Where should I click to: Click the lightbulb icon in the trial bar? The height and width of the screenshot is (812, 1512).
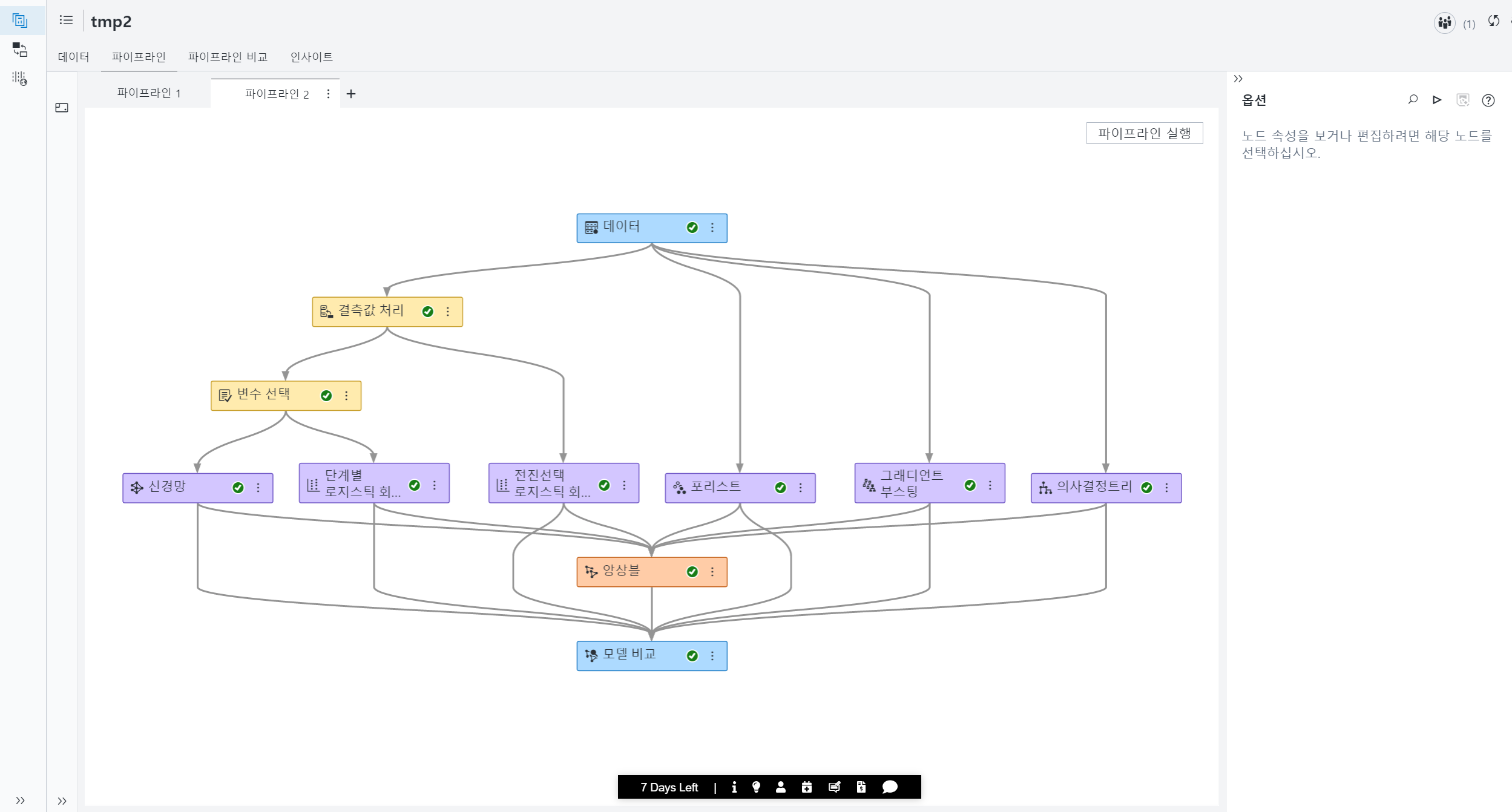[756, 787]
